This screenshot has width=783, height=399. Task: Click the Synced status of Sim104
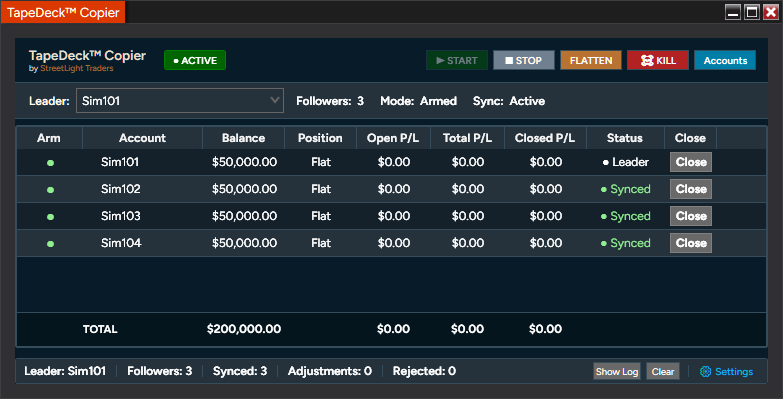coord(626,243)
